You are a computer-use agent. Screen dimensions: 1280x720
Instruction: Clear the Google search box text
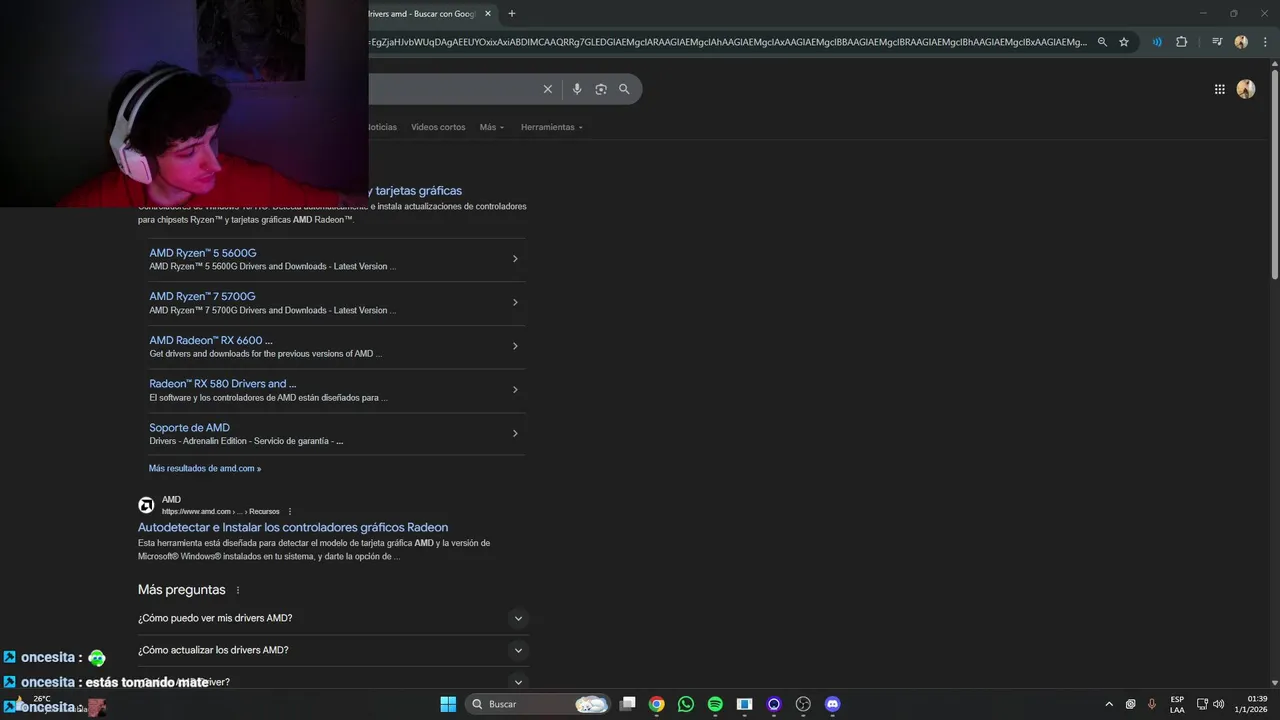(547, 89)
